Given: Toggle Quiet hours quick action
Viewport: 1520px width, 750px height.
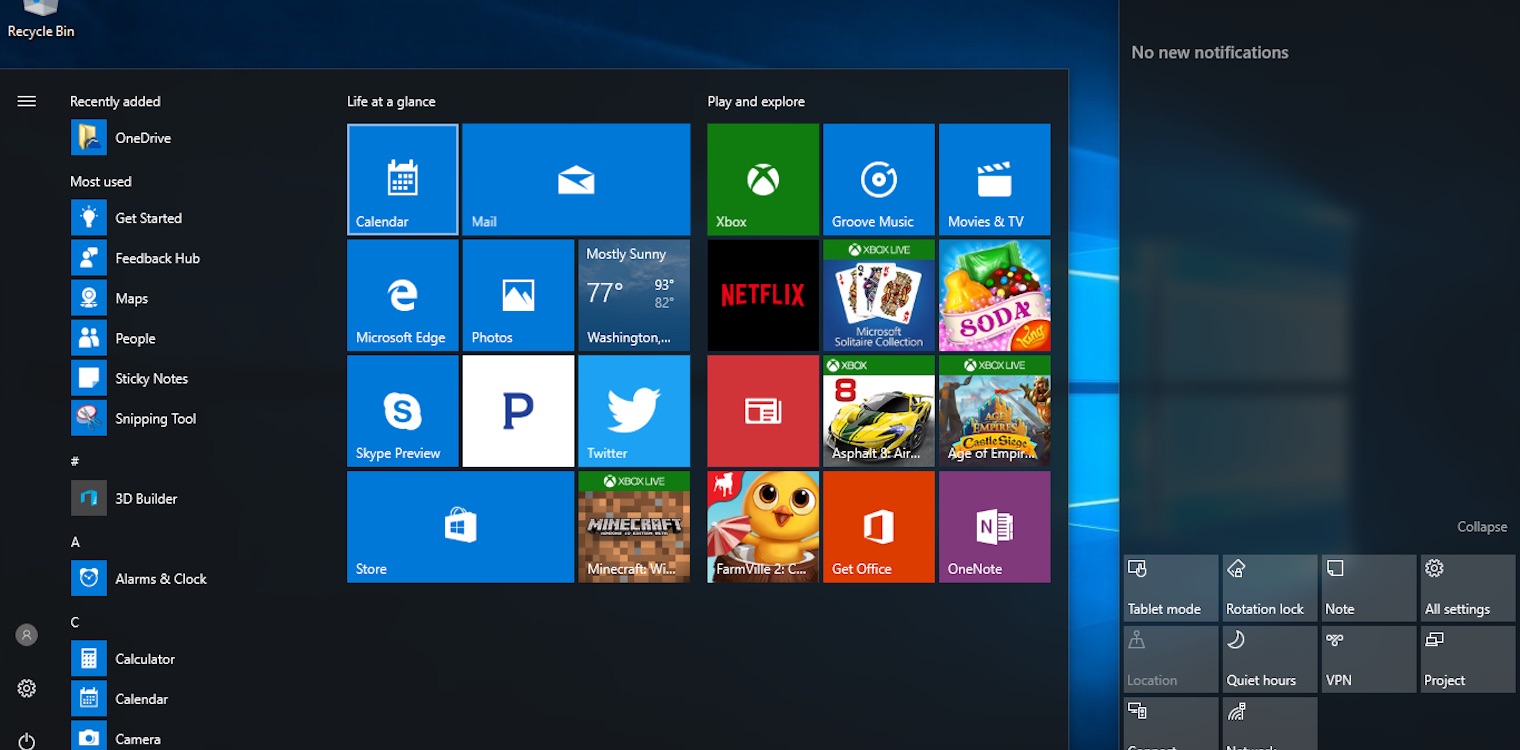Looking at the screenshot, I should pyautogui.click(x=1270, y=659).
